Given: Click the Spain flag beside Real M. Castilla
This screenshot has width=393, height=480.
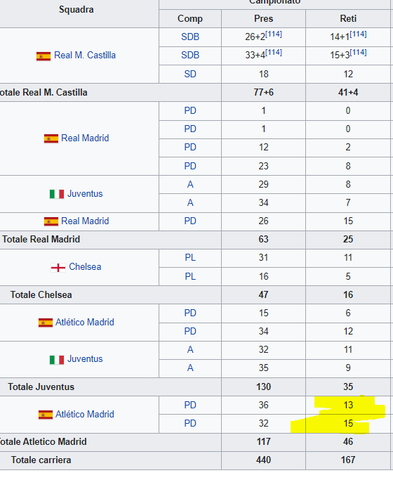Looking at the screenshot, I should [x=43, y=56].
